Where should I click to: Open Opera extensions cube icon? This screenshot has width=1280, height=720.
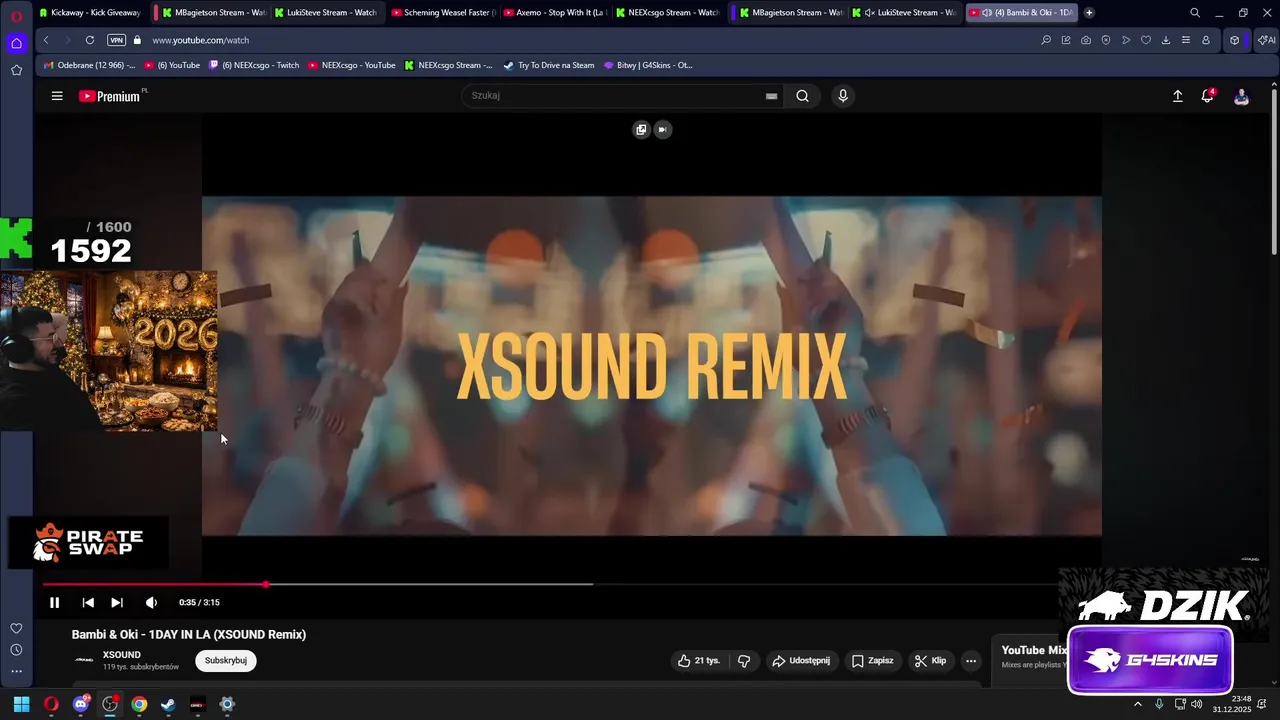point(1235,40)
